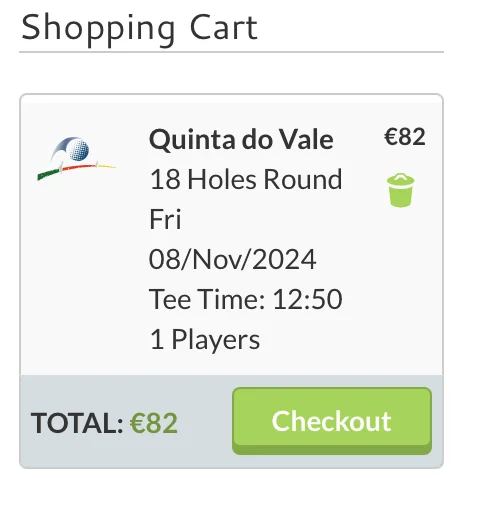Select the 18 Holes Round text
This screenshot has width=477, height=505.
[x=246, y=179]
